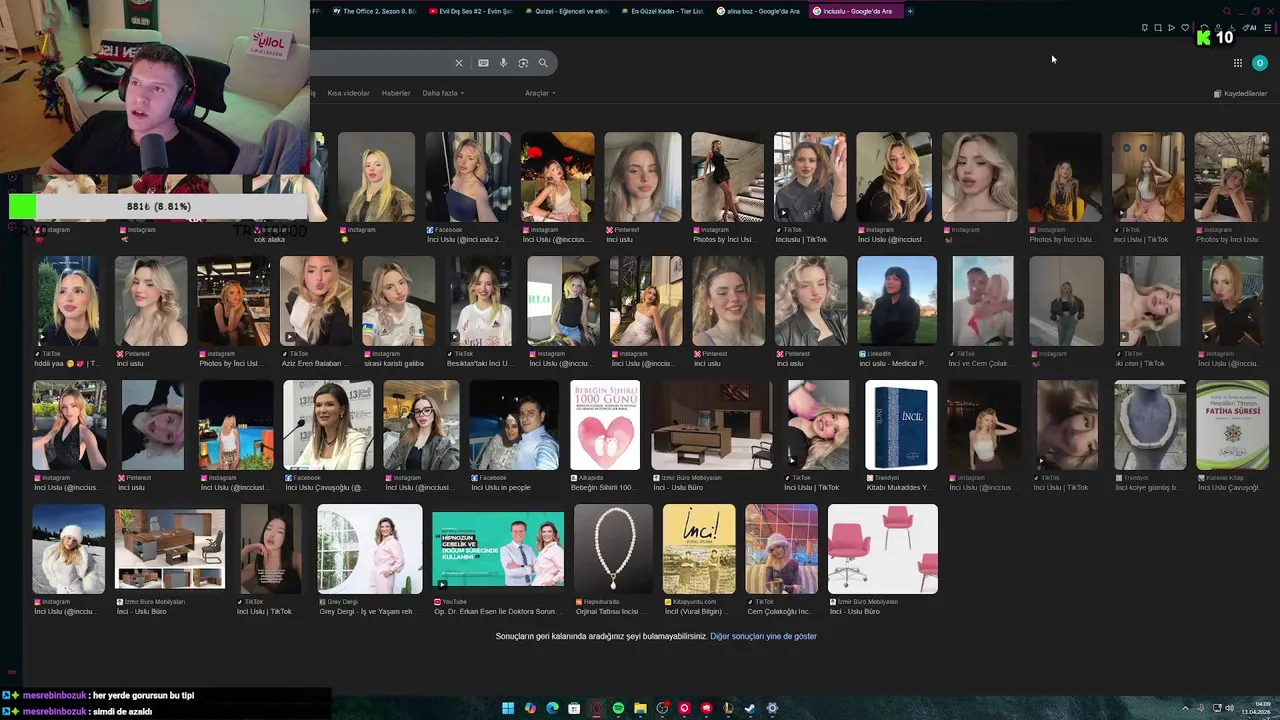Open the pink office chairs image
Screen dimensions: 1280x720
[883, 549]
